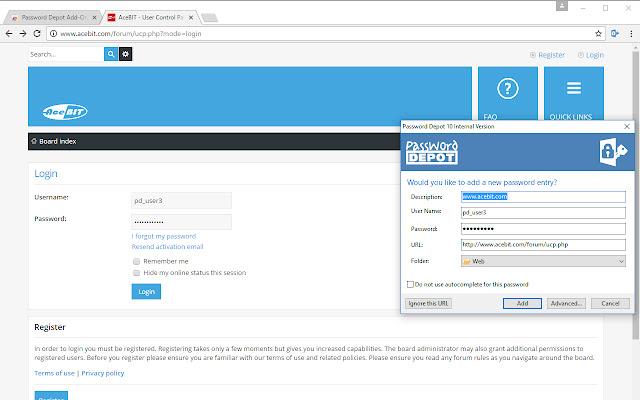The image size is (640, 400).
Task: Click the forum search magnifier button
Action: 111,54
